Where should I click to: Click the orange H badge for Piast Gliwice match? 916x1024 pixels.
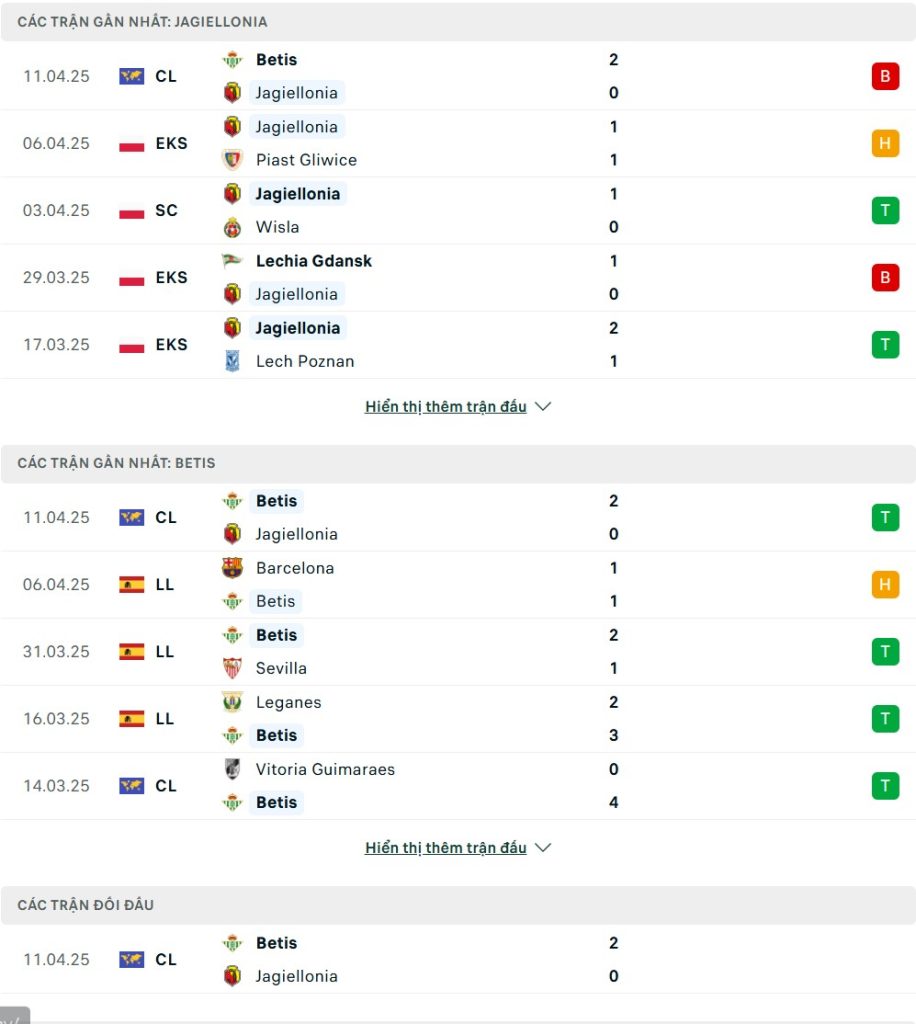click(885, 143)
